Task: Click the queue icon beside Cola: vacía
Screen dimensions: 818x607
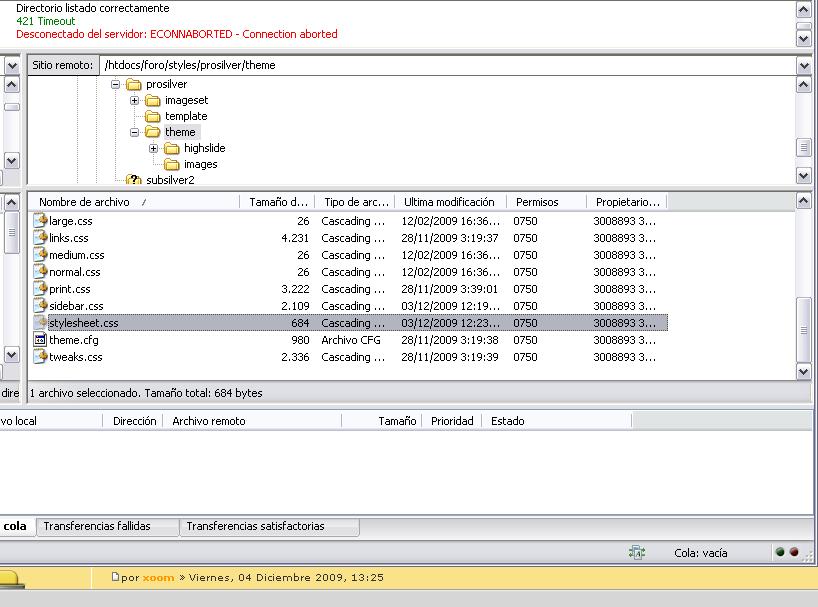Action: point(637,553)
